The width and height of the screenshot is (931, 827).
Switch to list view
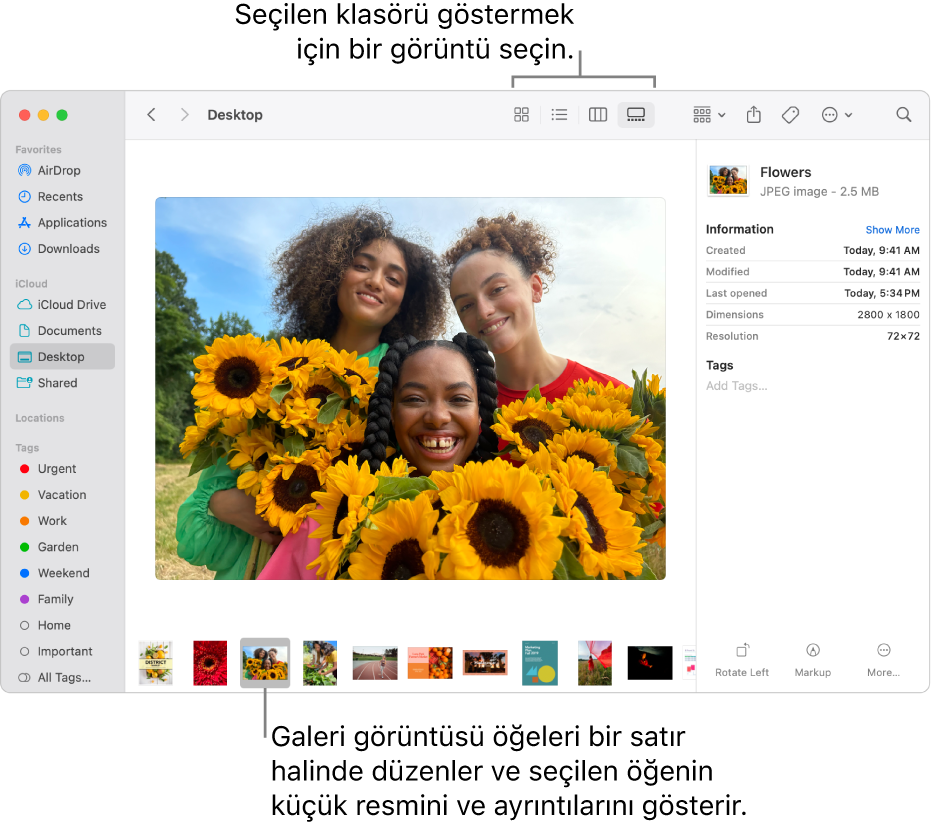[559, 115]
